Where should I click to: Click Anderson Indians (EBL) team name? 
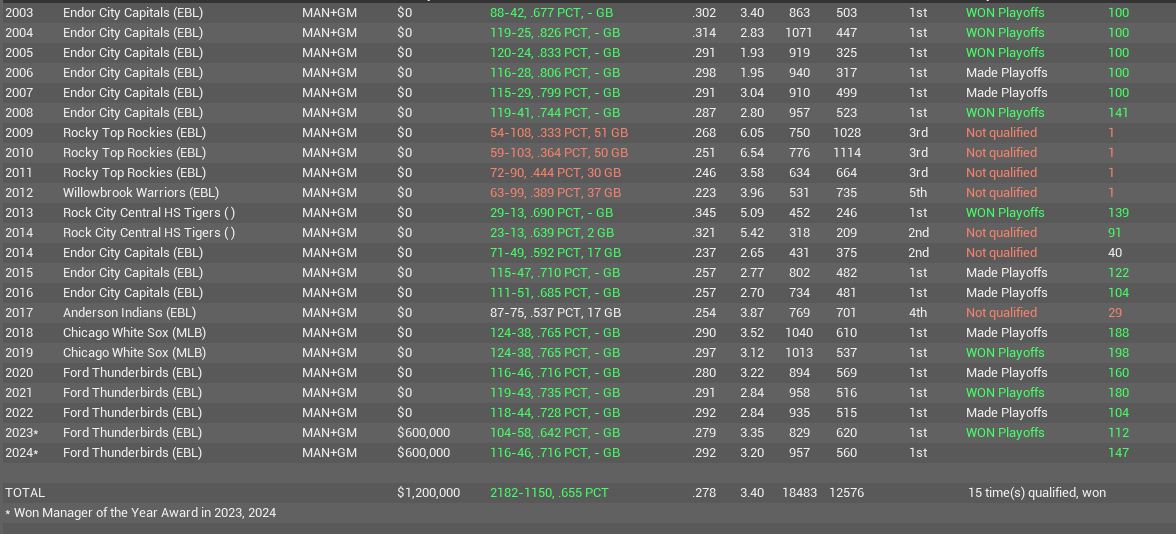[x=129, y=313]
